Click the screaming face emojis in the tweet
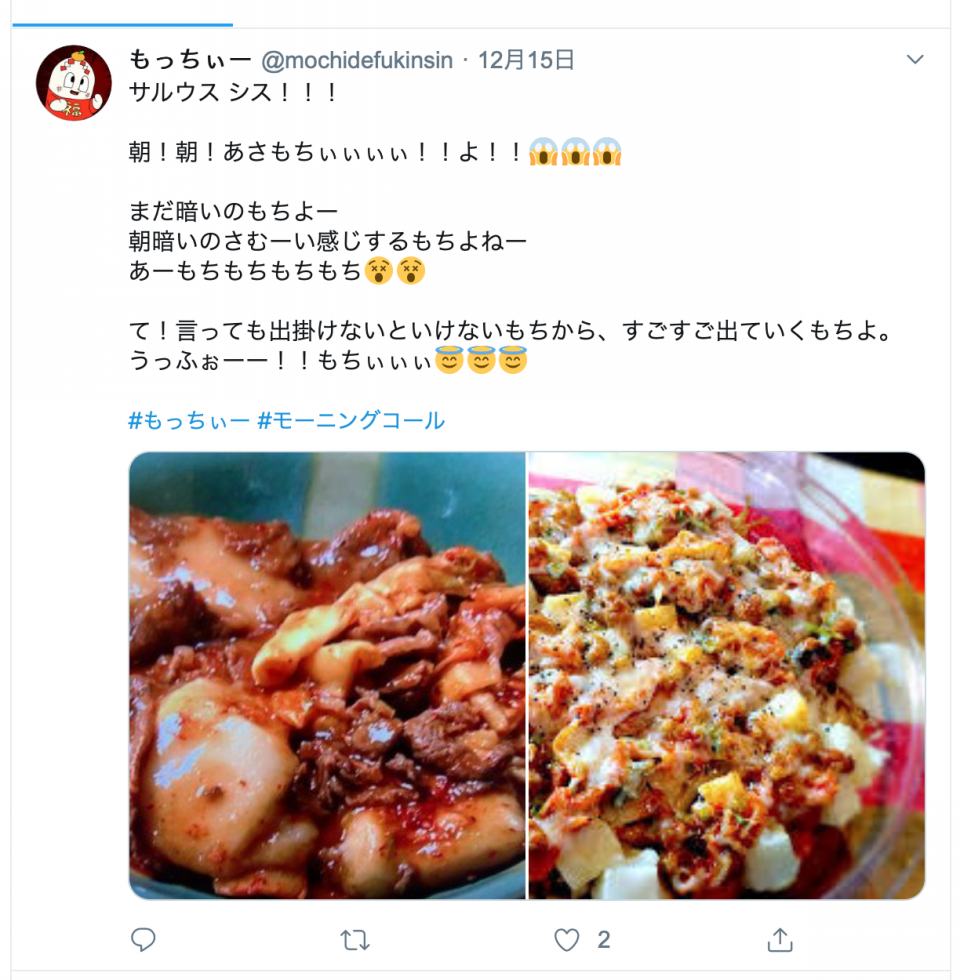This screenshot has width=960, height=980. click(575, 152)
